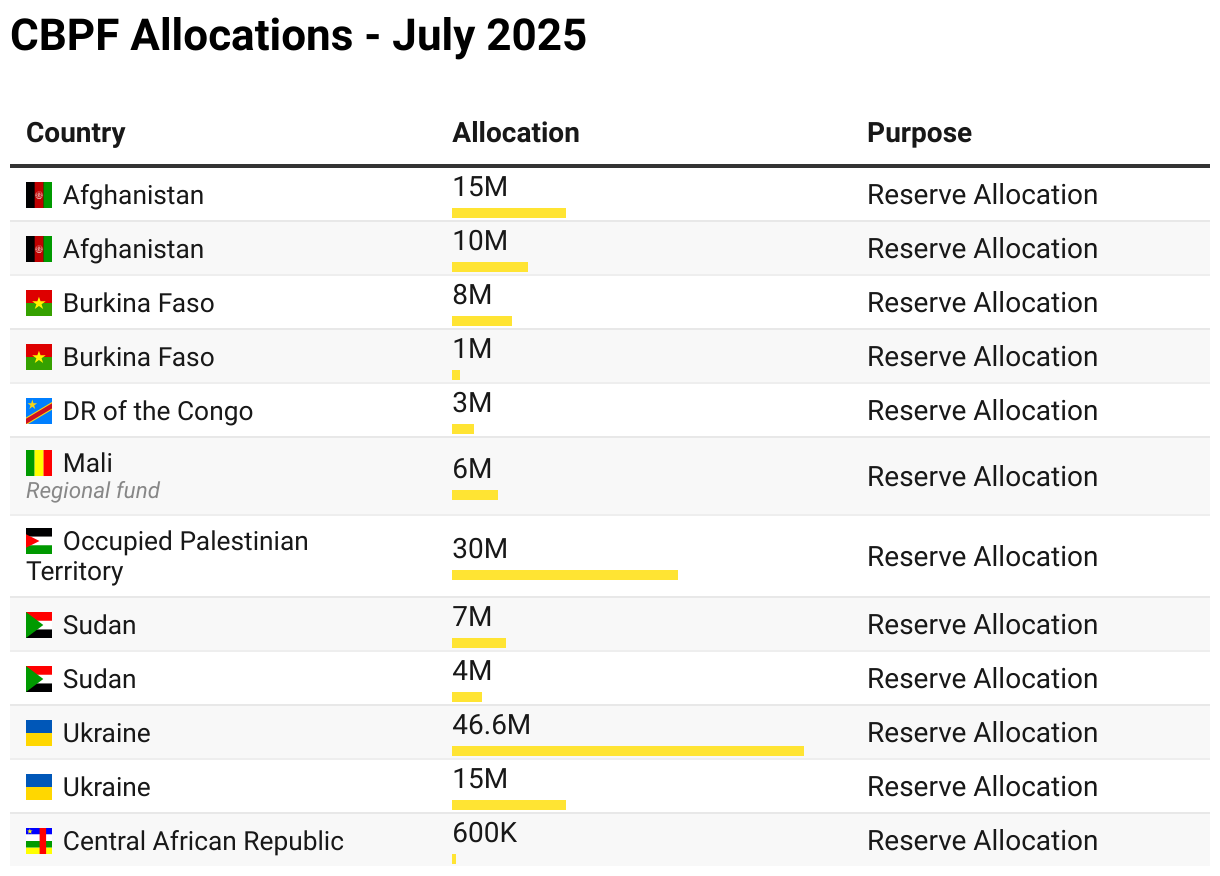Click the "Regional fund" note under Mali

(x=93, y=491)
